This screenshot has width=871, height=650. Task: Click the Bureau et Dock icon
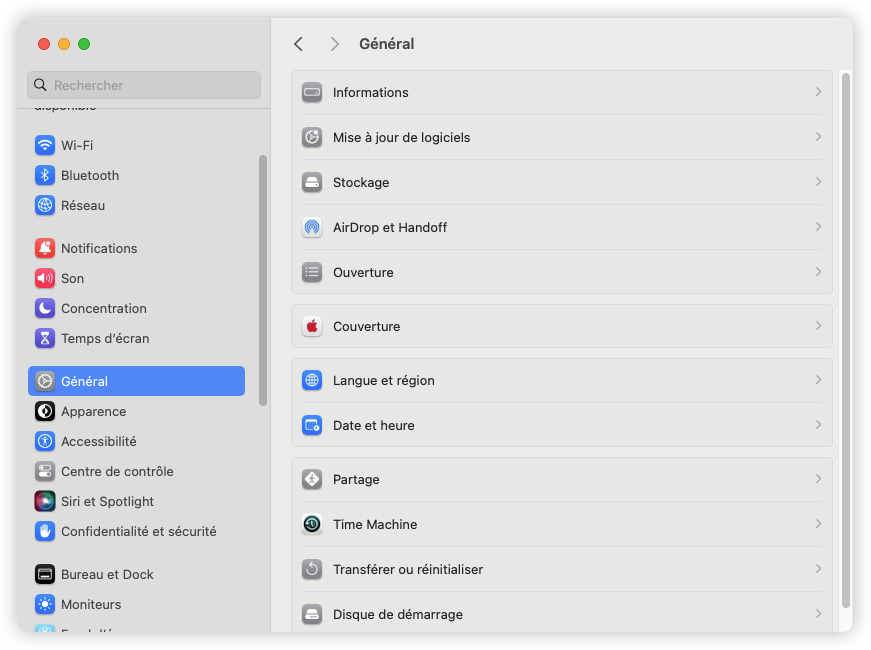point(45,574)
